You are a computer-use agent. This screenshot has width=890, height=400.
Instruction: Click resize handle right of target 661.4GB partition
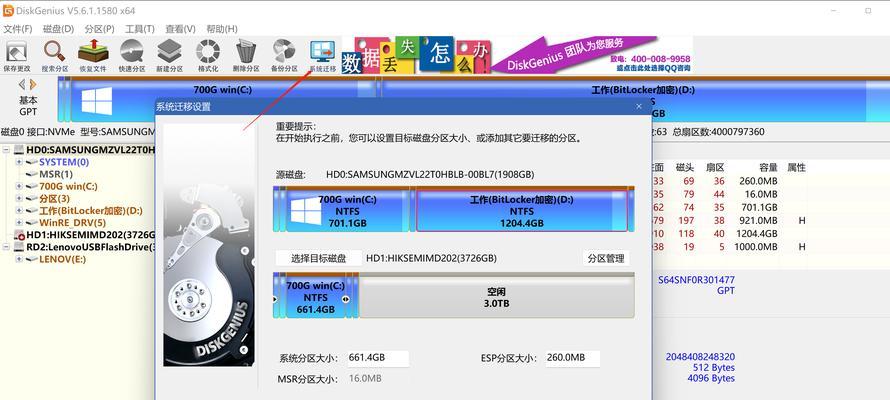coord(346,299)
